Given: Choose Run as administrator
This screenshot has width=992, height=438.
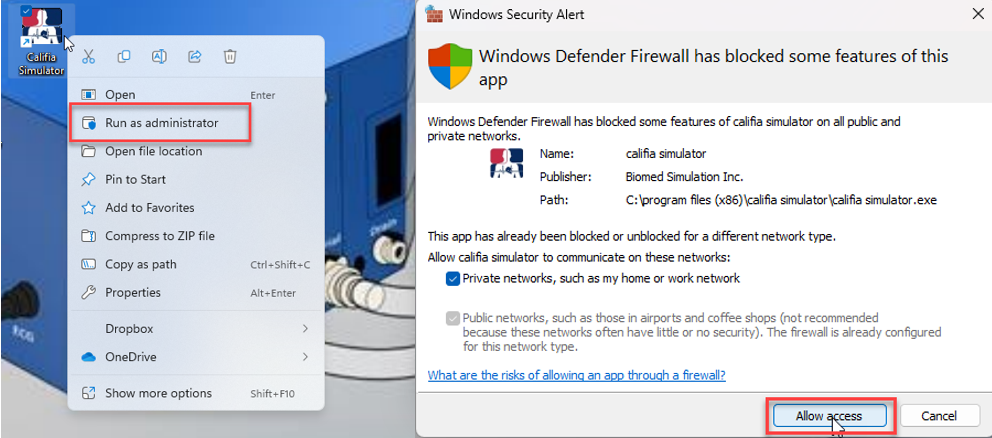Looking at the screenshot, I should (161, 123).
